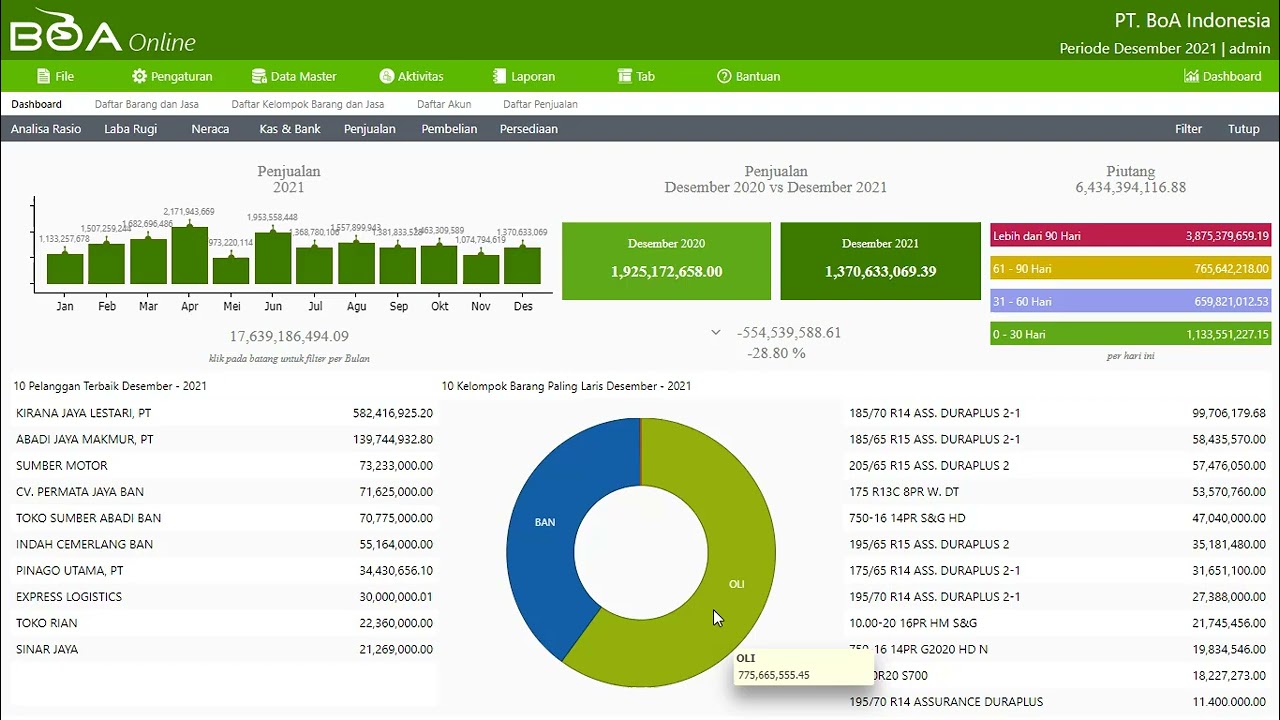Click the Bantuan question mark icon
This screenshot has height=720, width=1280.
(724, 76)
